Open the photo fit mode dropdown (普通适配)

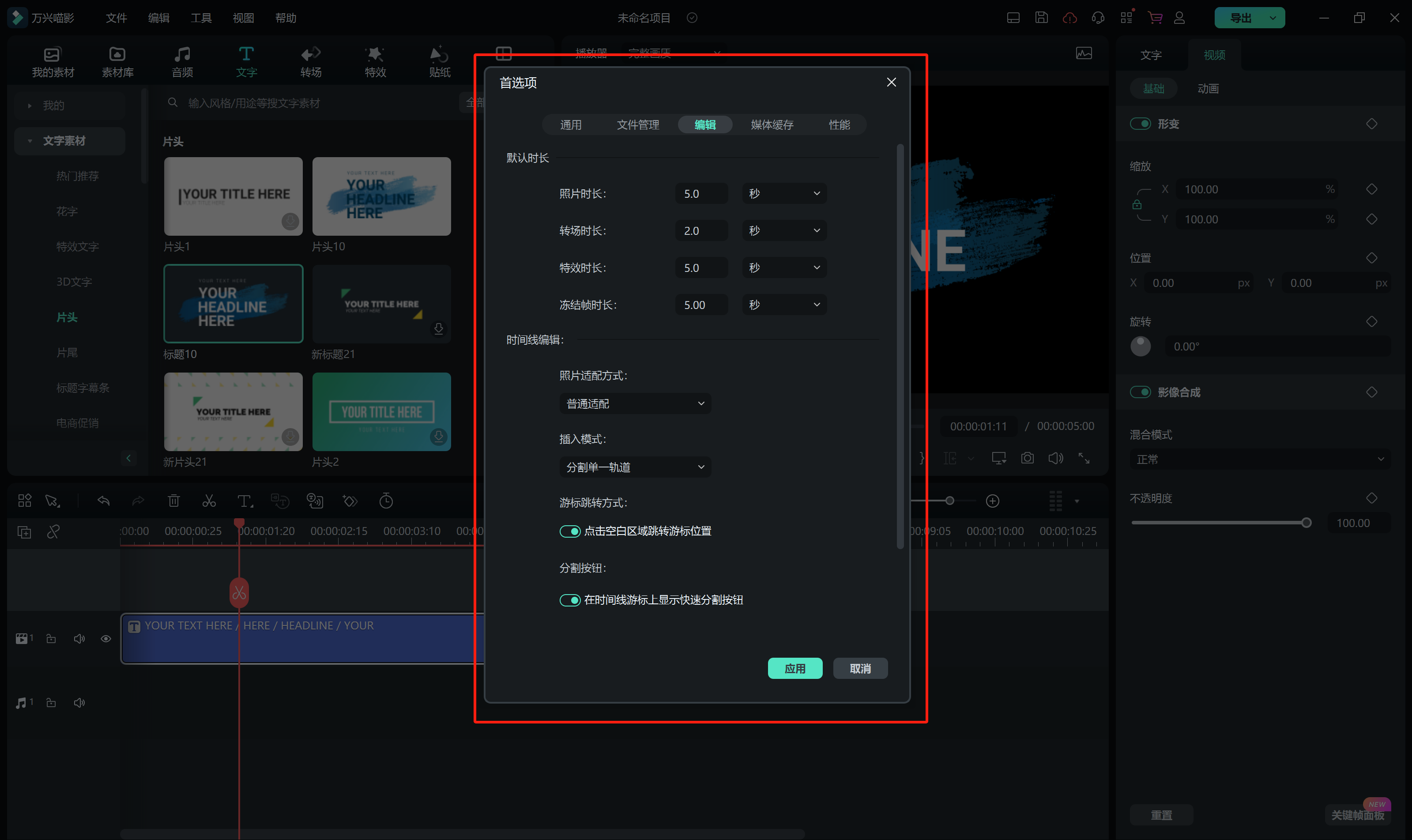[x=635, y=403]
